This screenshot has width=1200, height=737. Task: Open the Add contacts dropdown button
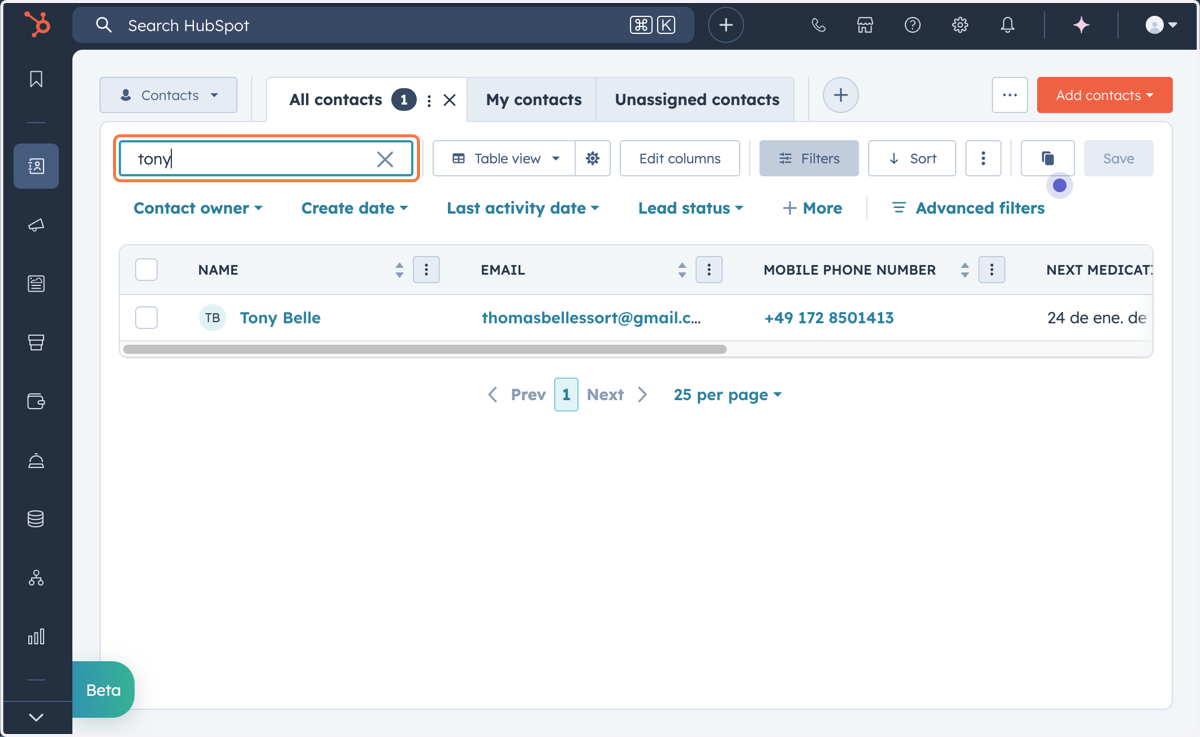point(1105,95)
